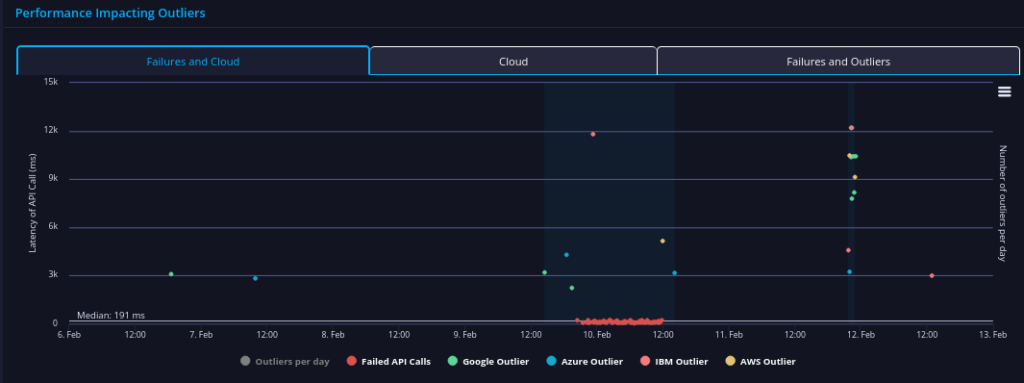
Task: Select the highest IBM outlier point above 12k
Action: click(852, 128)
